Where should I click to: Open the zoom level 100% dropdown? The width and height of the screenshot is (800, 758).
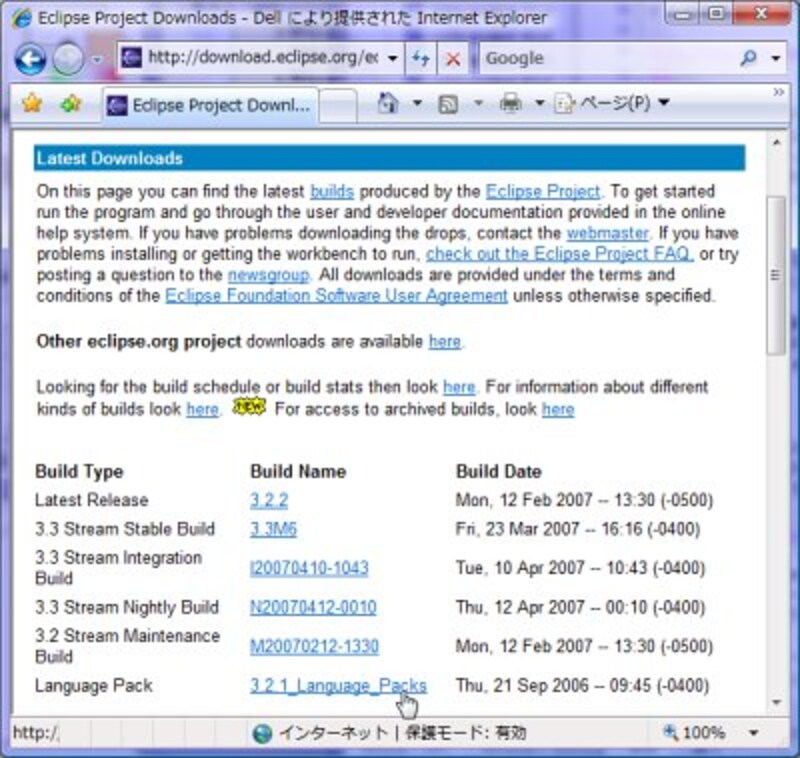point(752,733)
